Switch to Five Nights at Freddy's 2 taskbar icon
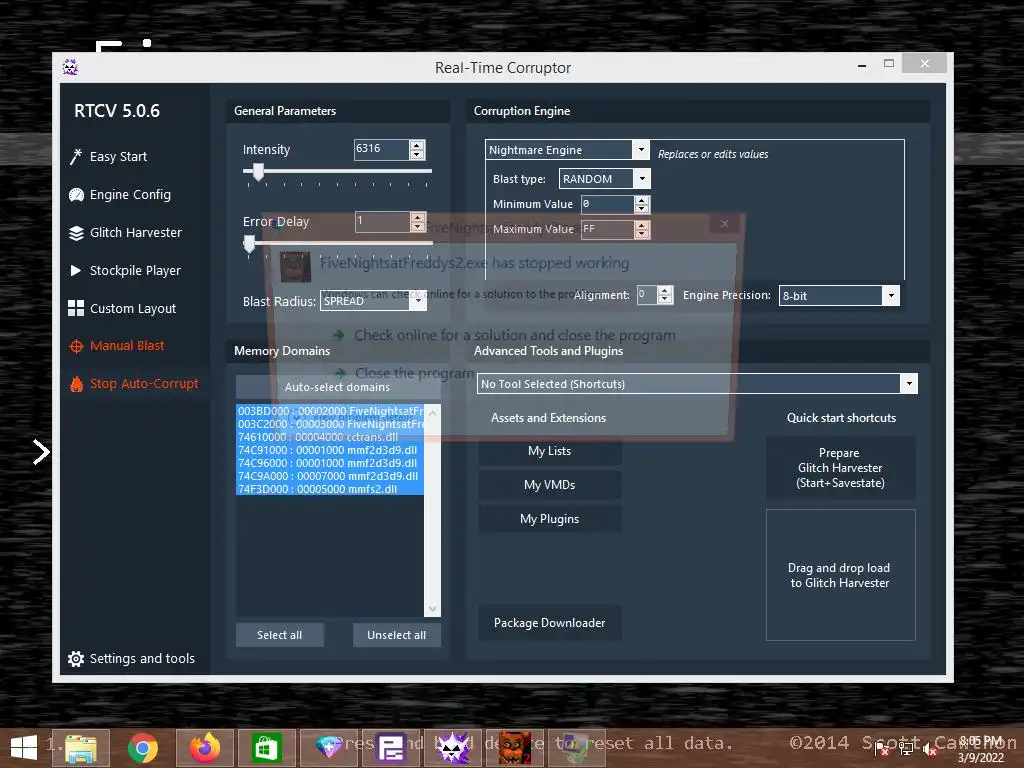This screenshot has width=1024, height=768. tap(515, 748)
